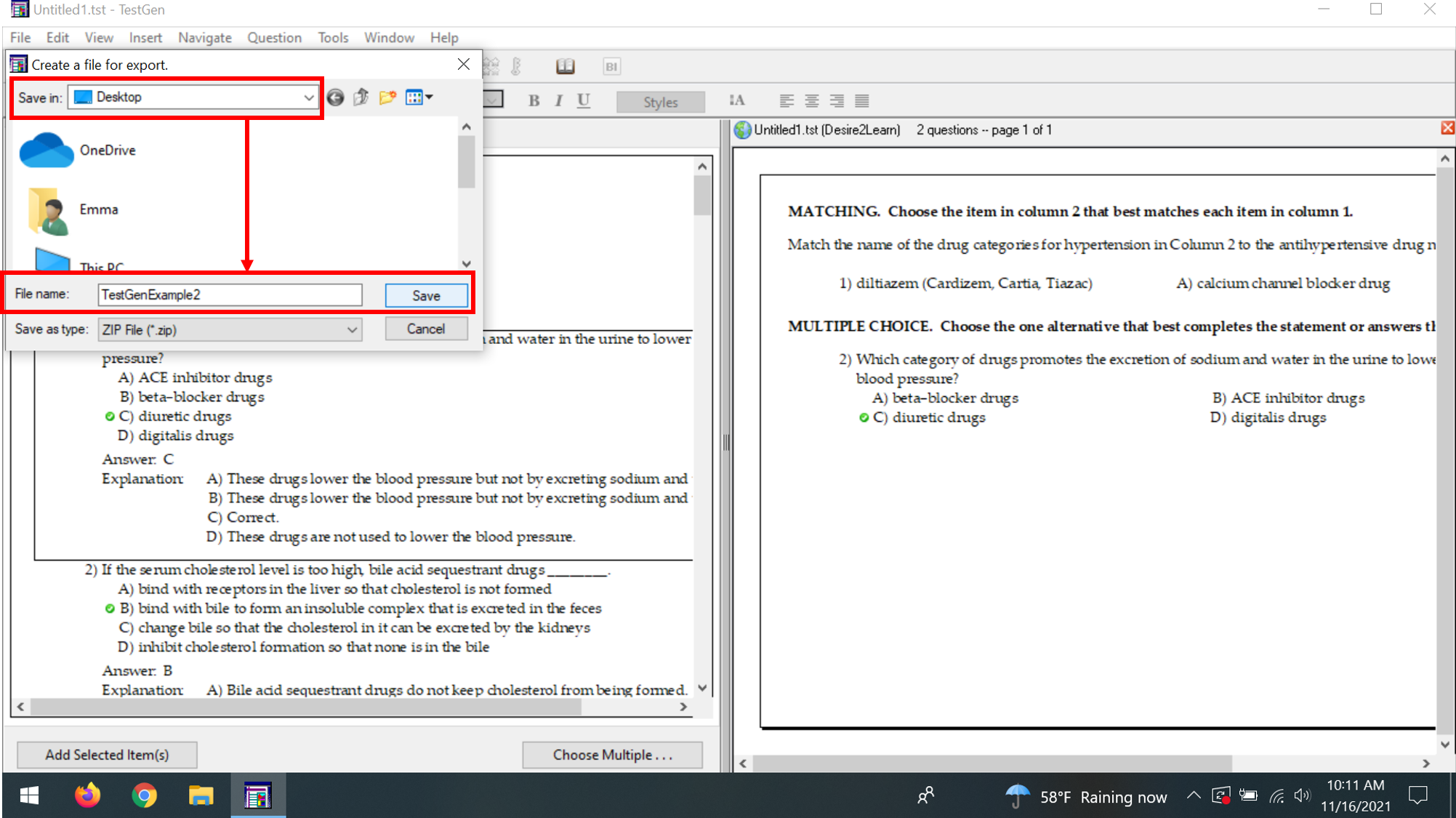This screenshot has height=818, width=1456.
Task: Open the Question menu
Action: coord(274,37)
